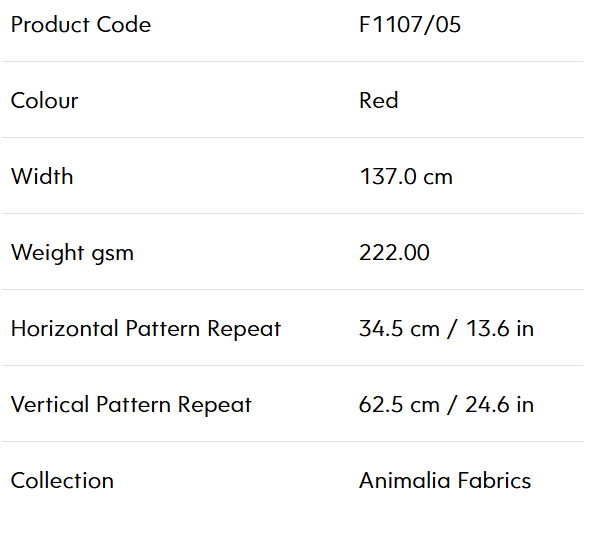Select the 222.00 weight value
Viewport: 607px width, 533px height.
pyautogui.click(x=394, y=253)
